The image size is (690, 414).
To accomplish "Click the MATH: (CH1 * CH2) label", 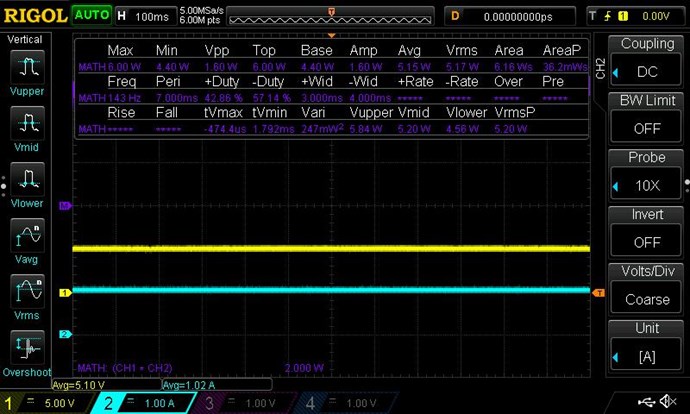I will (x=125, y=368).
